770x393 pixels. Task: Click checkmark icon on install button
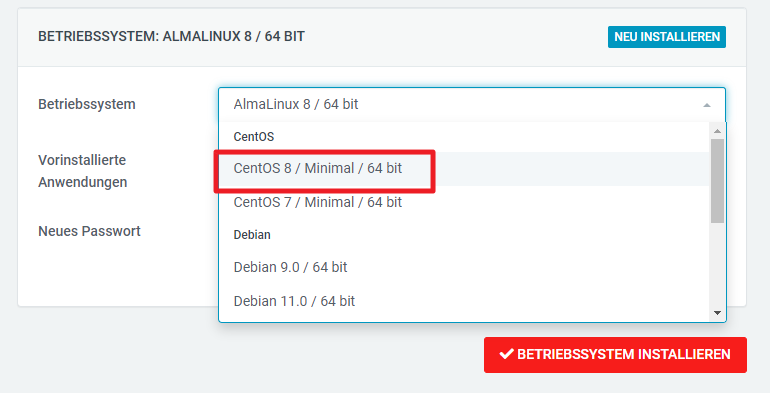pyautogui.click(x=506, y=354)
